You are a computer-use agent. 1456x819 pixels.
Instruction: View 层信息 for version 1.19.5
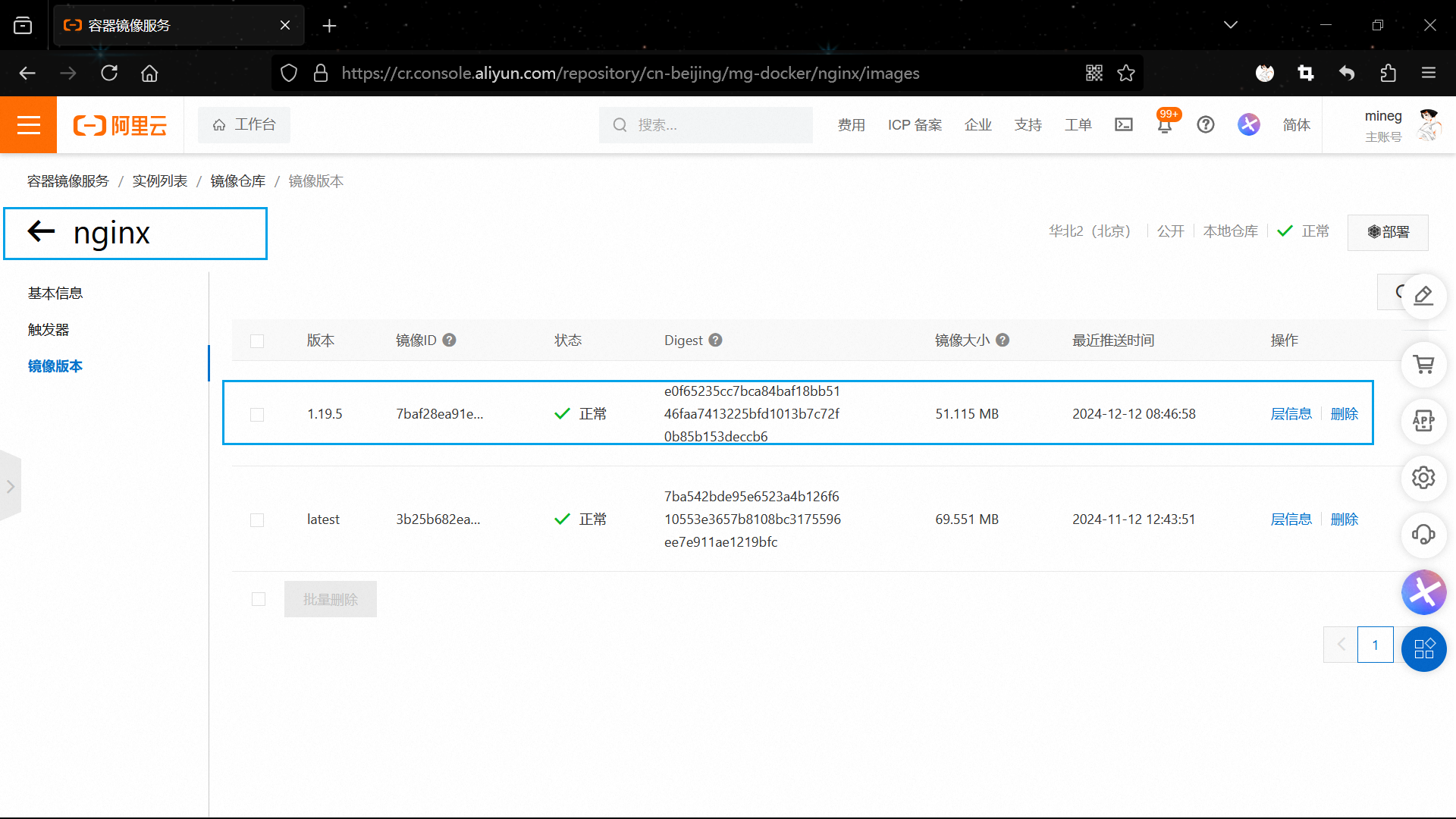pyautogui.click(x=1291, y=414)
